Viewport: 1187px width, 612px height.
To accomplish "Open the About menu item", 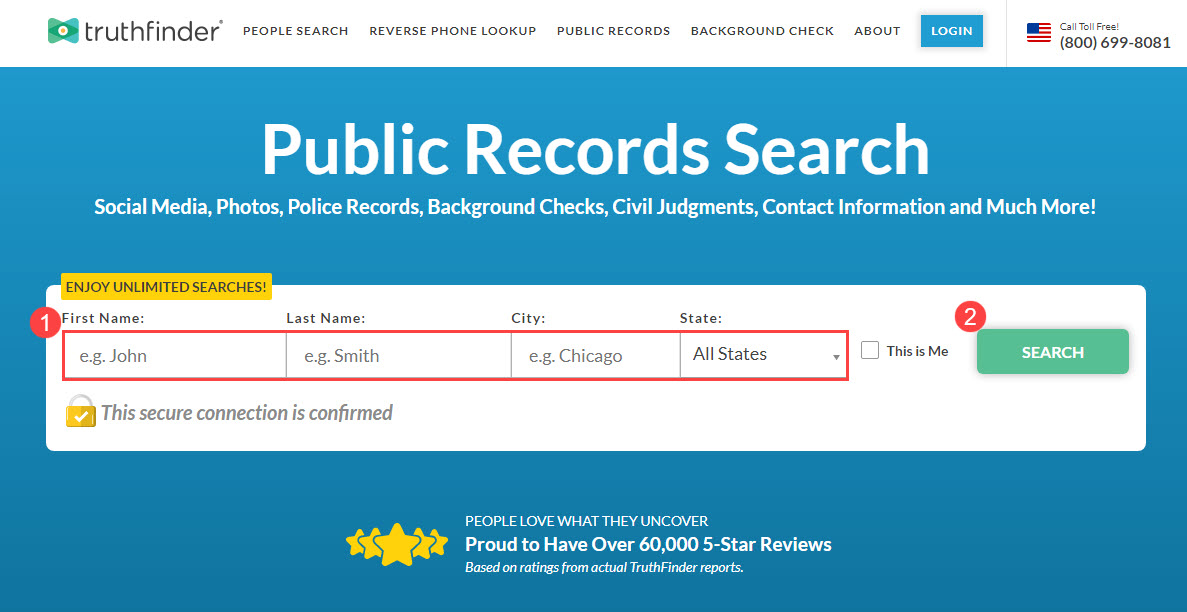I will [877, 31].
